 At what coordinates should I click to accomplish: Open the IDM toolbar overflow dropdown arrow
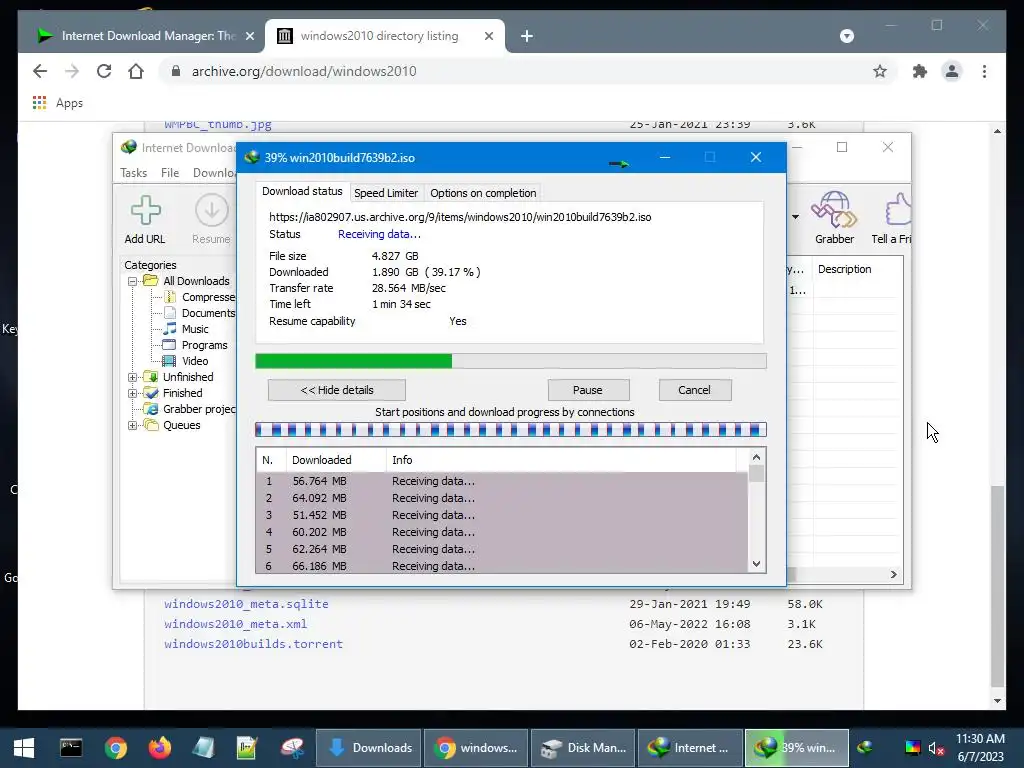click(795, 217)
